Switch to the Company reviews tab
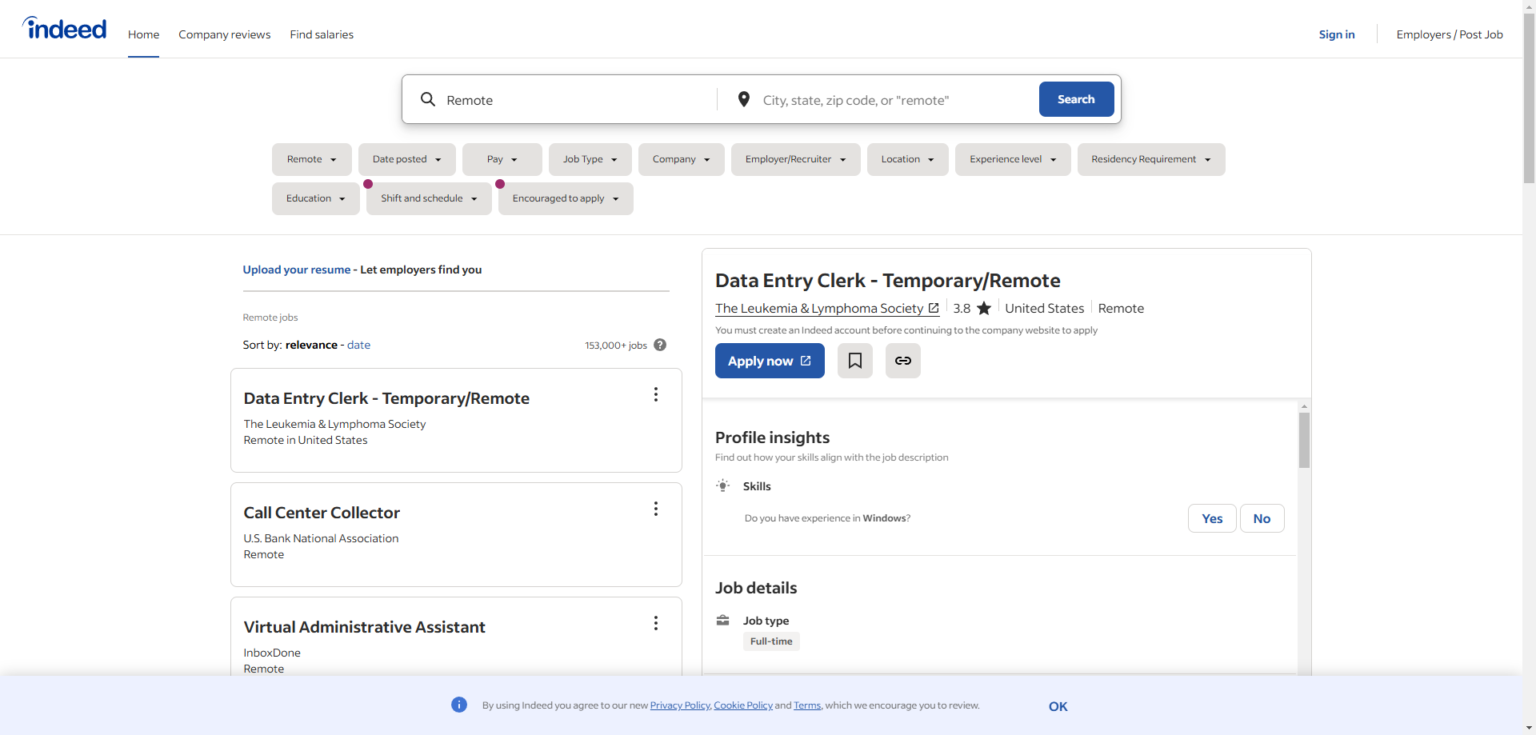The height and width of the screenshot is (735, 1536). pyautogui.click(x=224, y=34)
